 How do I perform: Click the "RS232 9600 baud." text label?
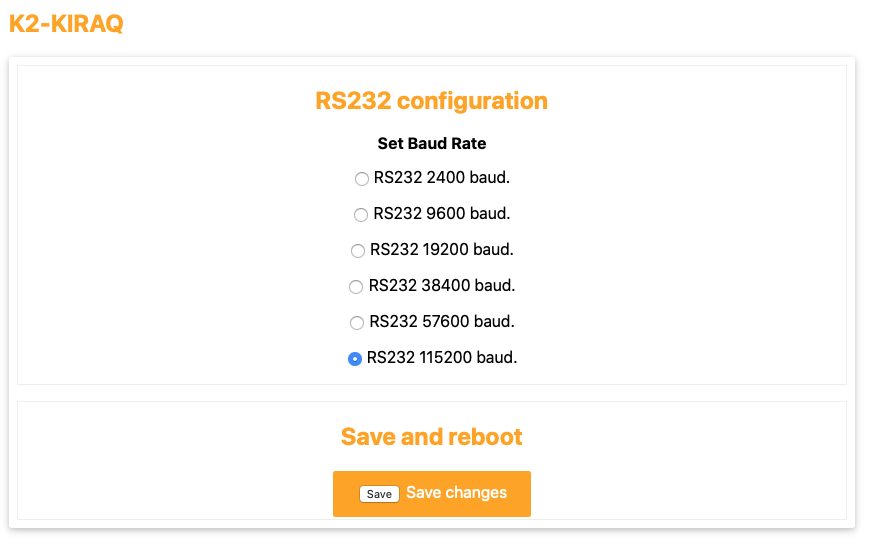tap(442, 214)
